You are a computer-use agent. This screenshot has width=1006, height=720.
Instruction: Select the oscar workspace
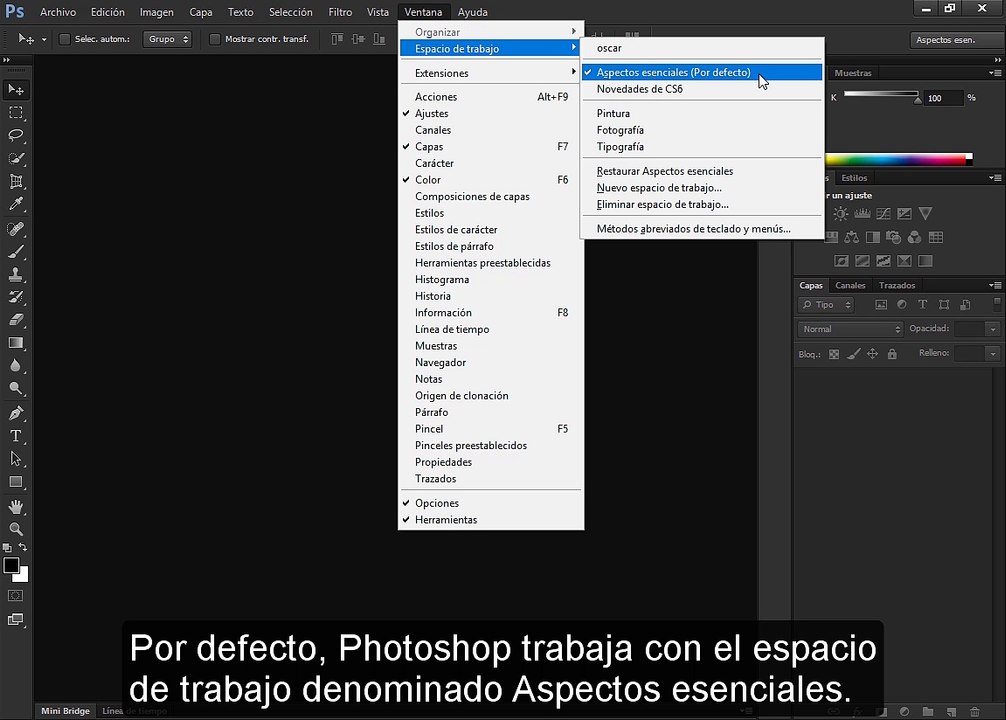click(702, 48)
